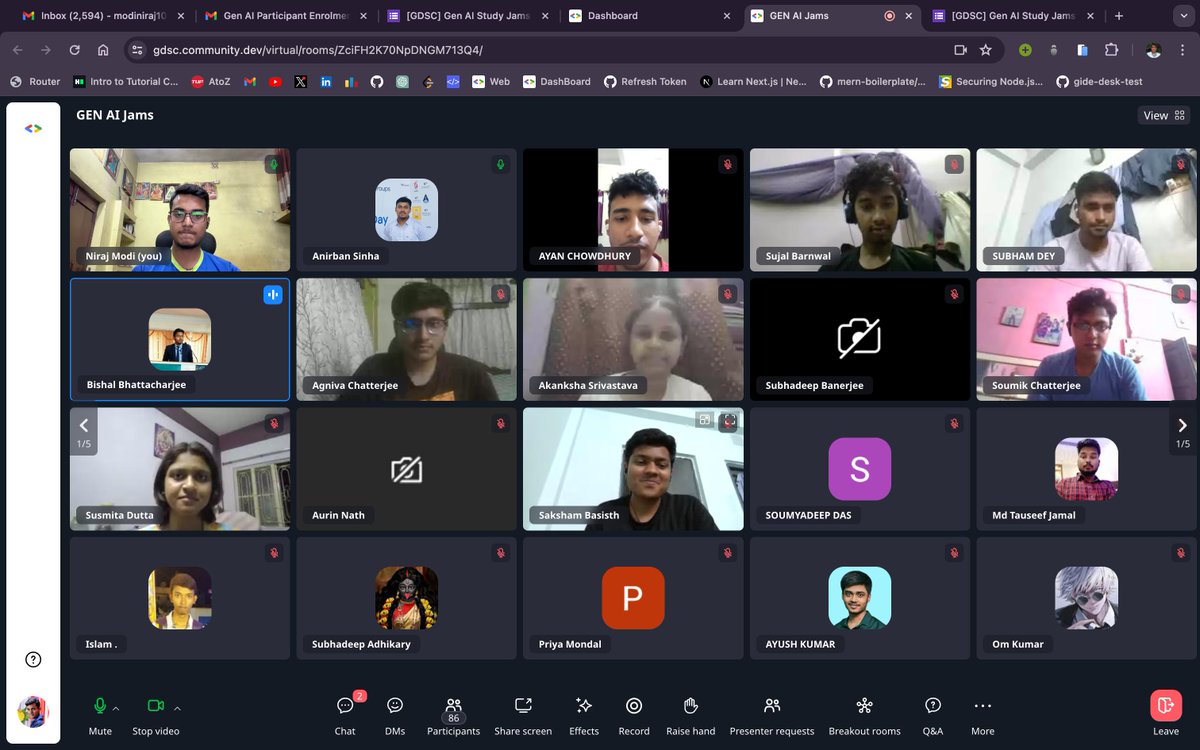Expand camera options chevron next to Stop video

[177, 708]
